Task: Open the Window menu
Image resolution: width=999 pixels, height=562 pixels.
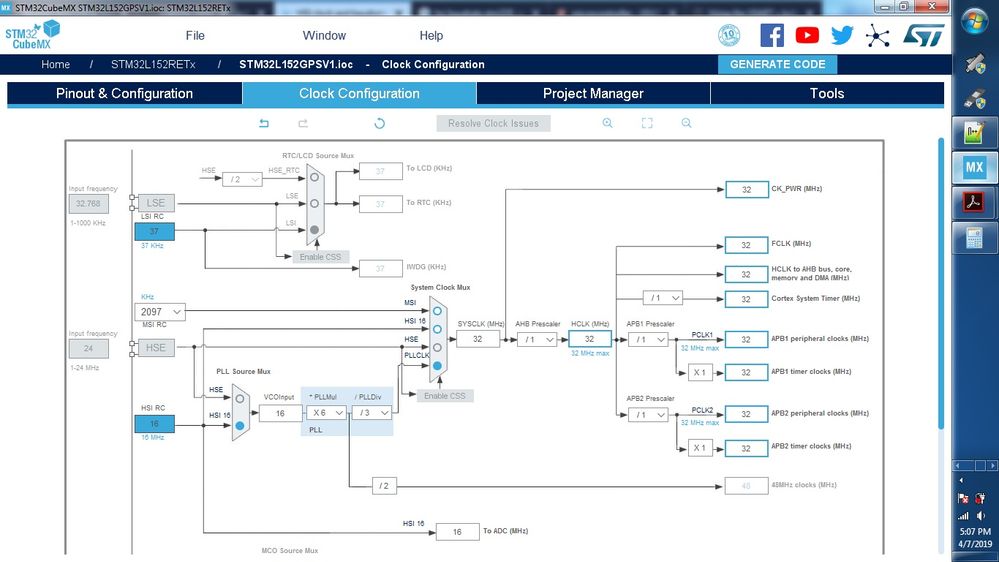Action: [x=324, y=36]
